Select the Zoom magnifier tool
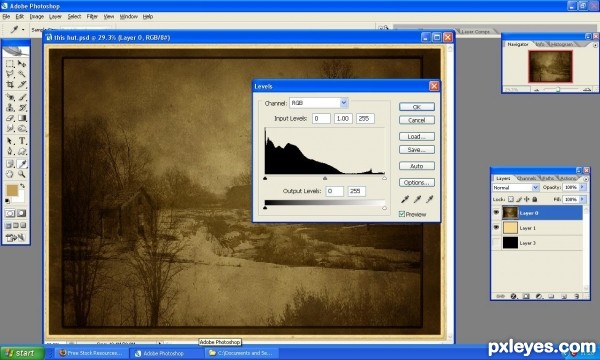This screenshot has height=360, width=600. pyautogui.click(x=22, y=174)
